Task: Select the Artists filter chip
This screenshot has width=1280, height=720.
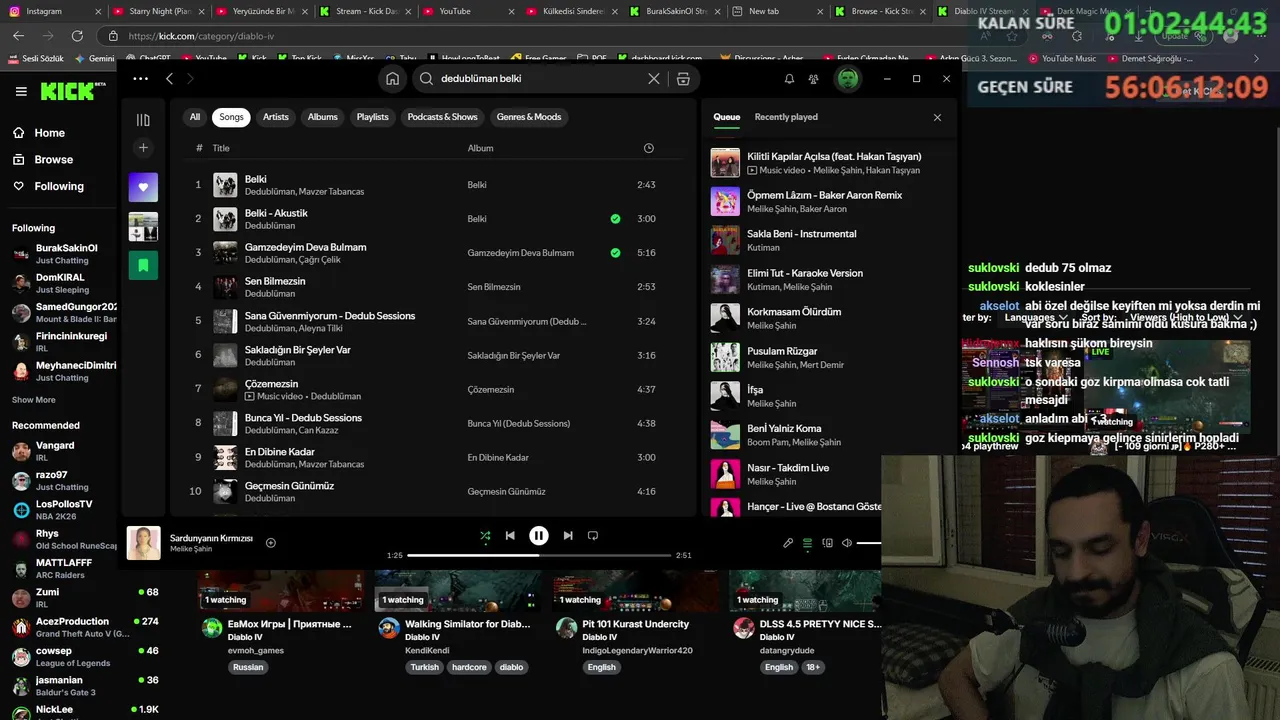Action: (x=276, y=117)
